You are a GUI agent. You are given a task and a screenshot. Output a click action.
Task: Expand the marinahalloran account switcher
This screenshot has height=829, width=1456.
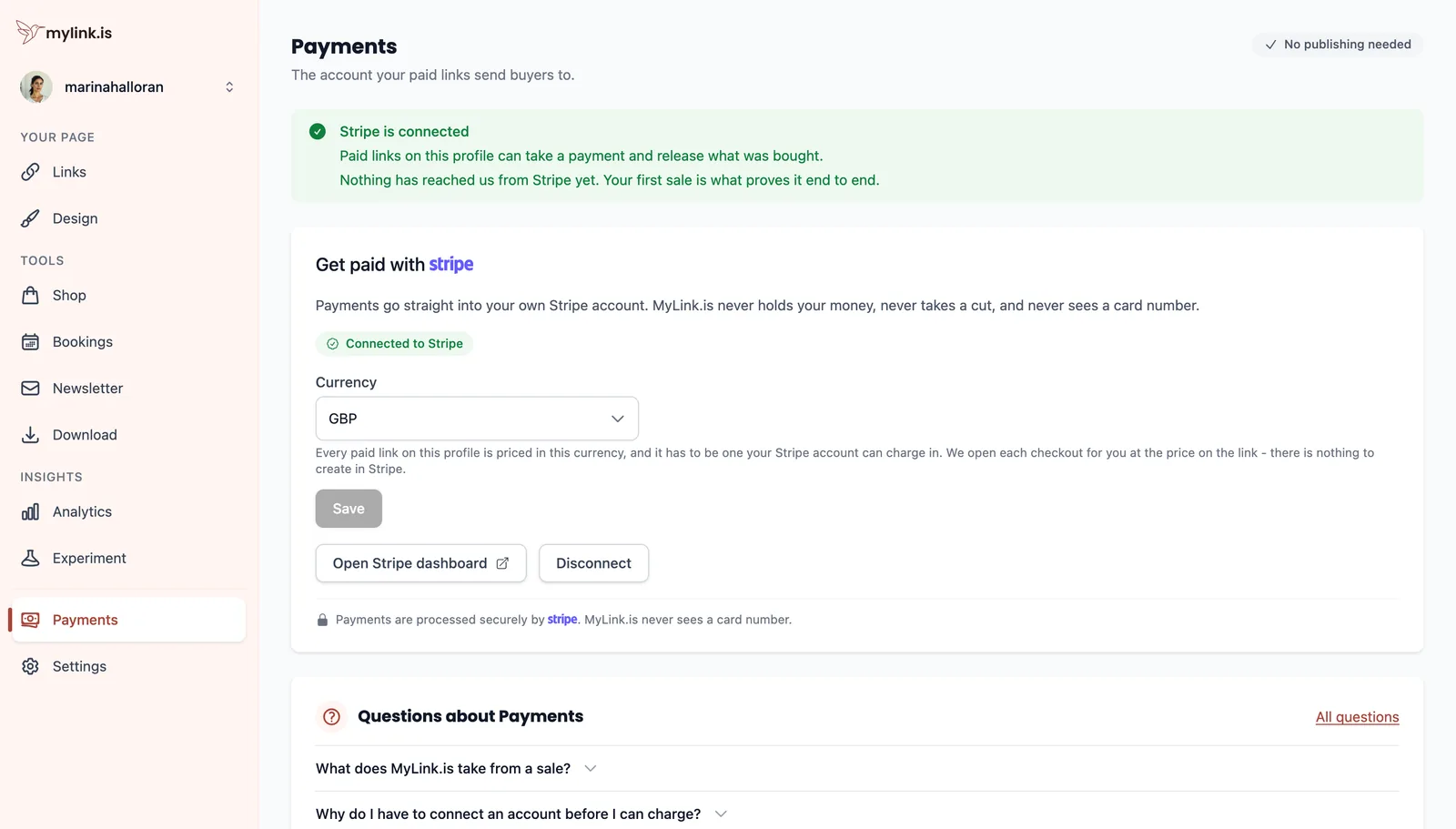[229, 87]
